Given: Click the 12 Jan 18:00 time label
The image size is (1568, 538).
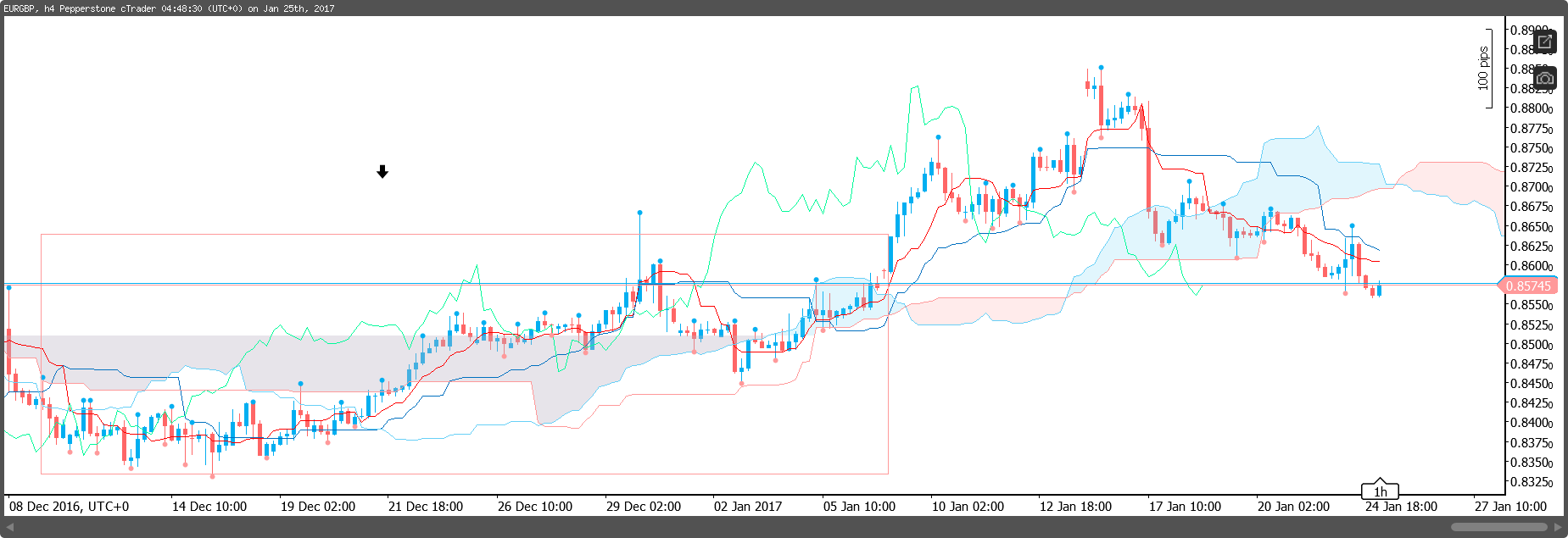Looking at the screenshot, I should click(x=1075, y=507).
